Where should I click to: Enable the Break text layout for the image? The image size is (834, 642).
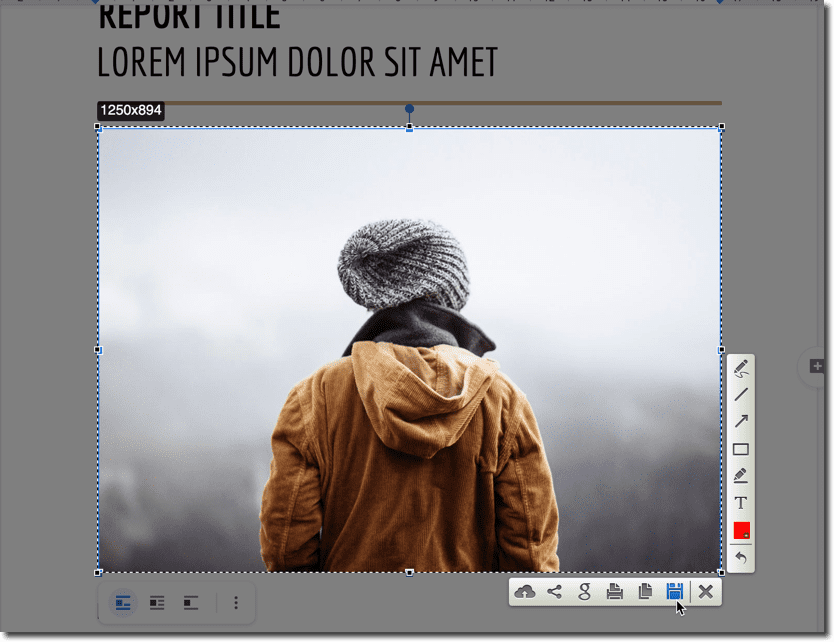pyautogui.click(x=190, y=603)
